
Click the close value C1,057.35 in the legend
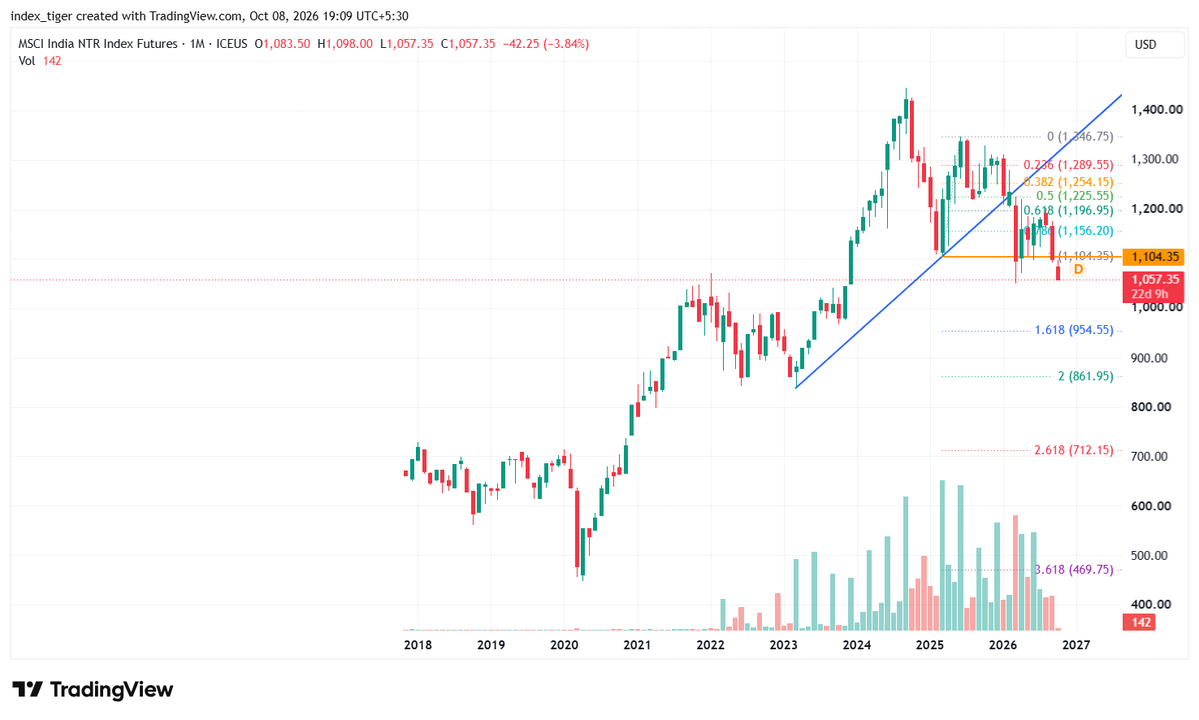468,44
